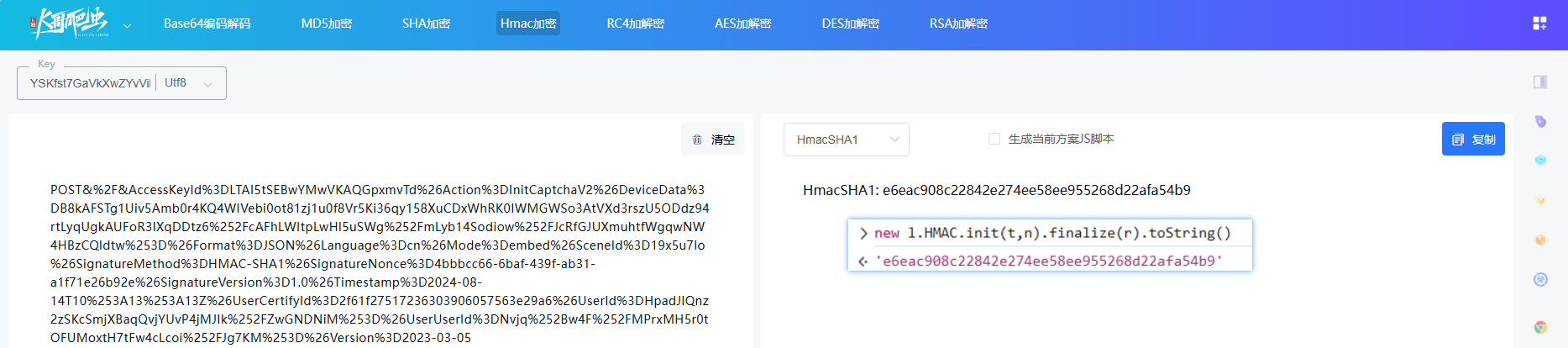Image resolution: width=1568 pixels, height=348 pixels.
Task: Expand the chevron next to the logo
Action: pos(127,25)
